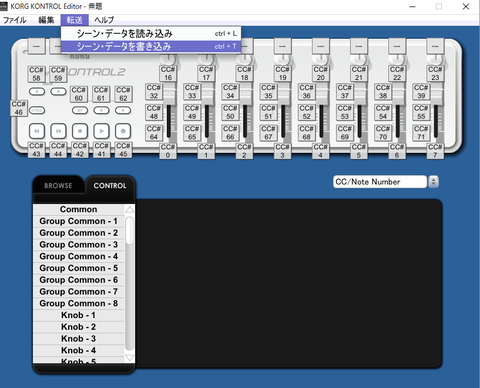Choose シーン・データを書き込み menu item

coord(151,46)
